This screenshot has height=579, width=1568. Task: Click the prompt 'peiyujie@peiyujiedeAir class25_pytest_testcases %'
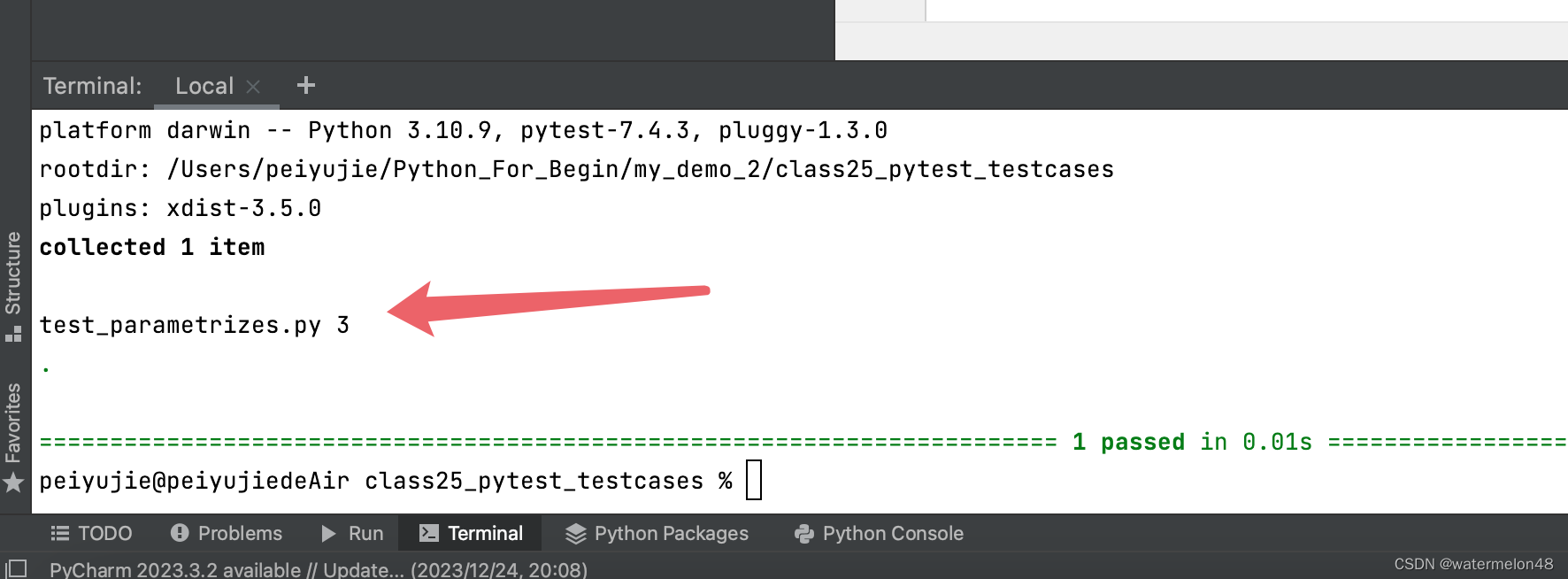point(386,481)
